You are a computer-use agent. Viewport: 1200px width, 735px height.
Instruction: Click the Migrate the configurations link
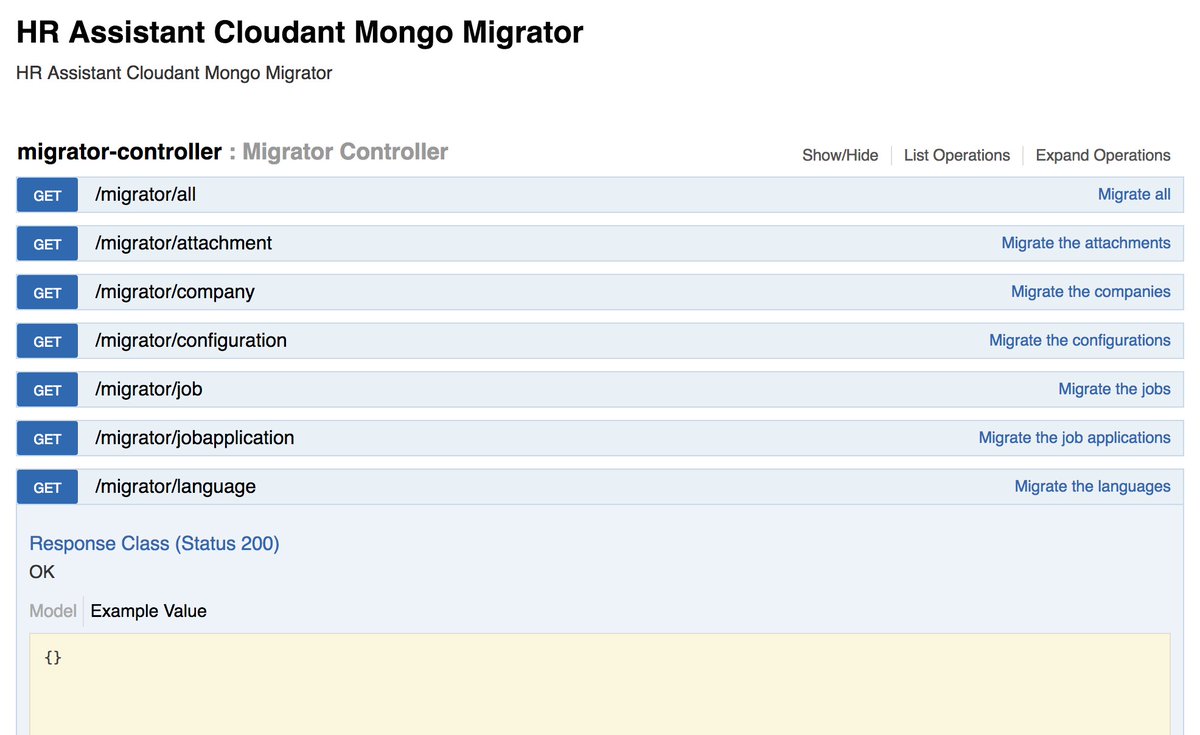(x=1079, y=341)
